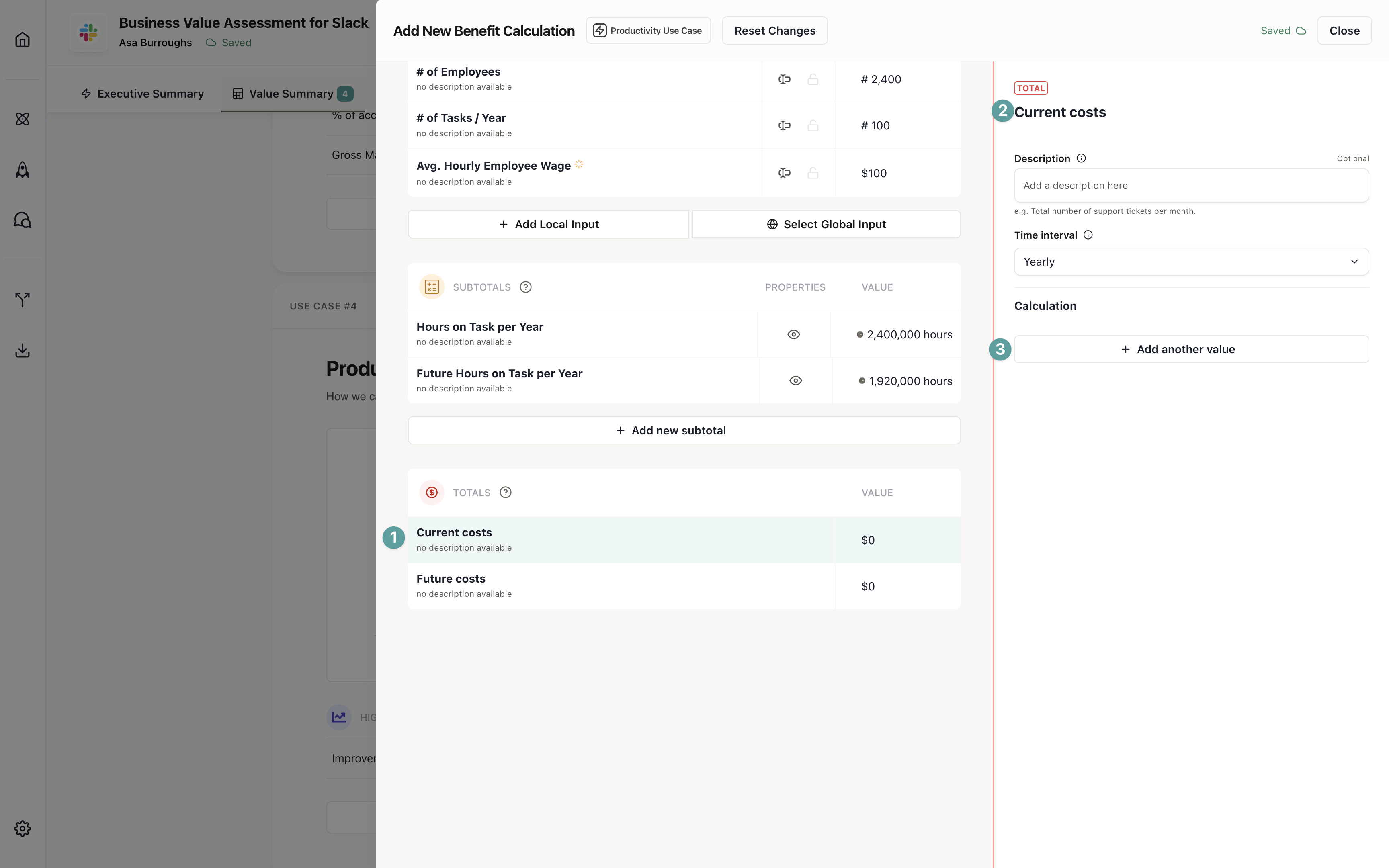This screenshot has height=868, width=1389.
Task: Click the Description input field
Action: coord(1191,185)
